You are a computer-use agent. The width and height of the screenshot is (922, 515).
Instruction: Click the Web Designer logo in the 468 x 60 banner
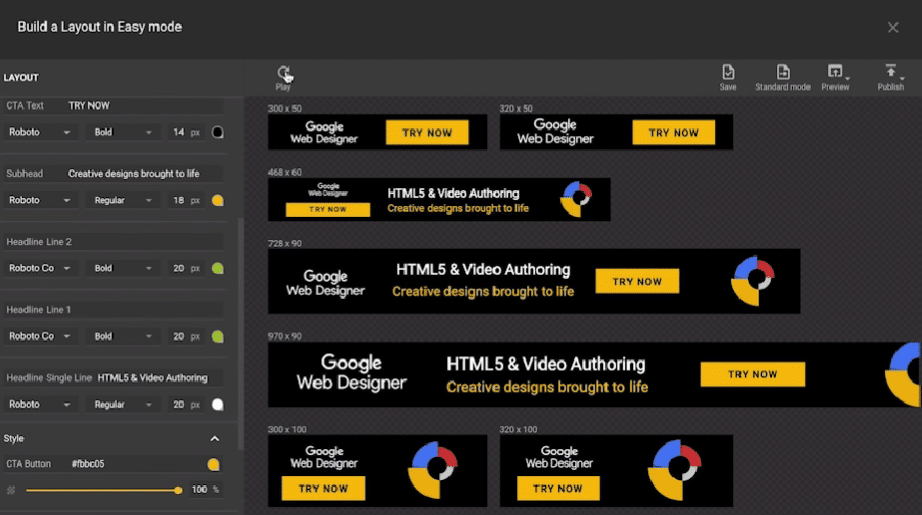328,190
